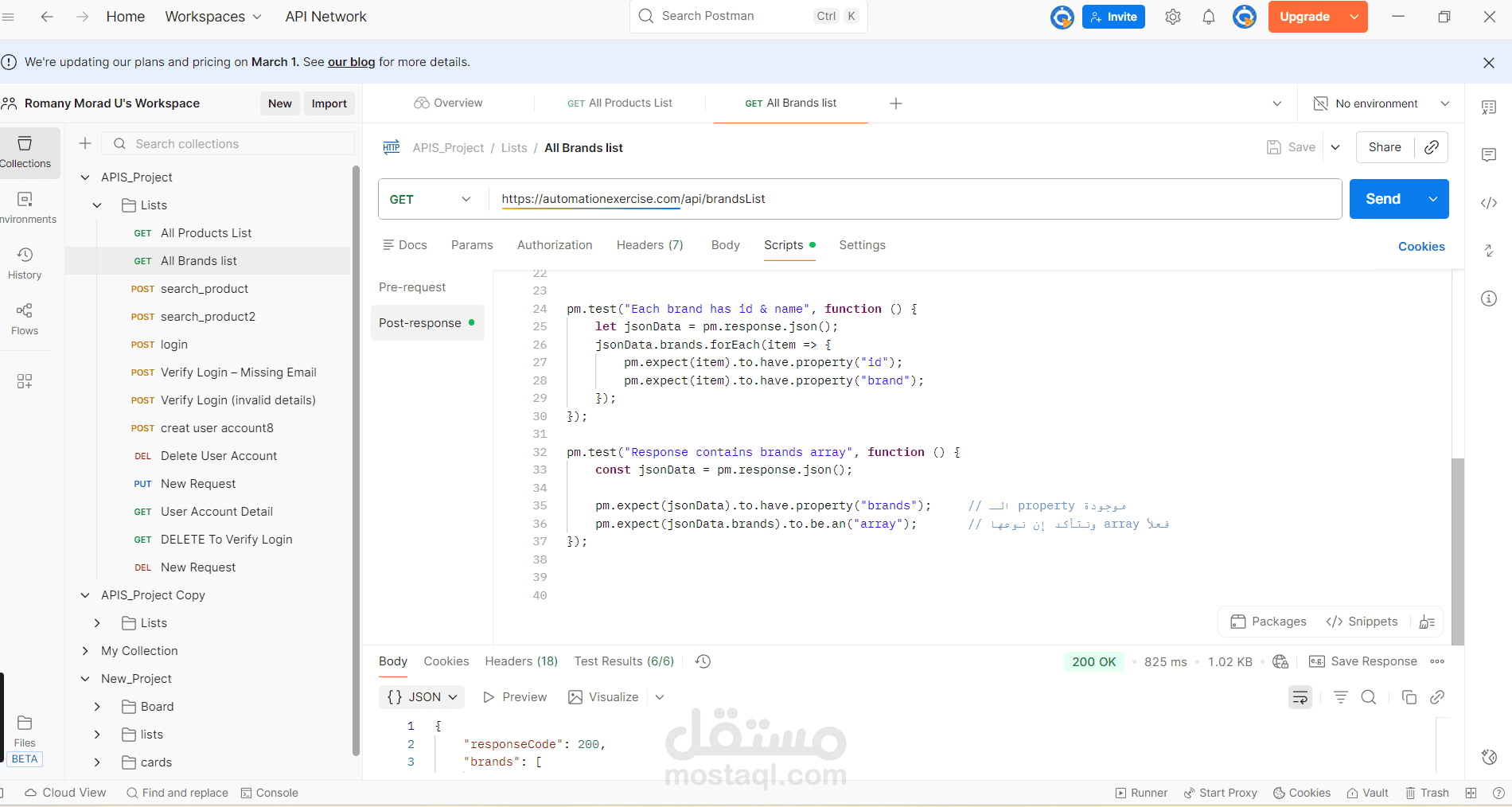The height and width of the screenshot is (807, 1512).
Task: Open the search_product2 request
Action: 208,317
